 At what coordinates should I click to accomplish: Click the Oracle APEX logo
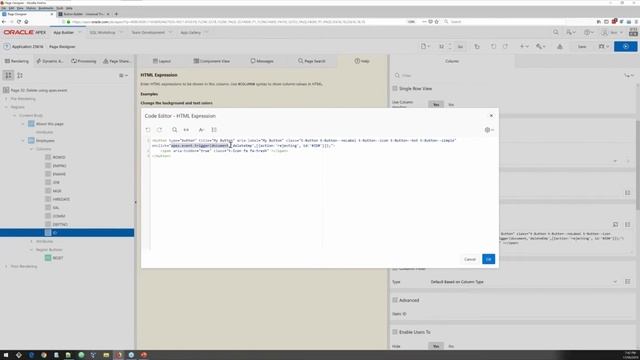(25, 32)
